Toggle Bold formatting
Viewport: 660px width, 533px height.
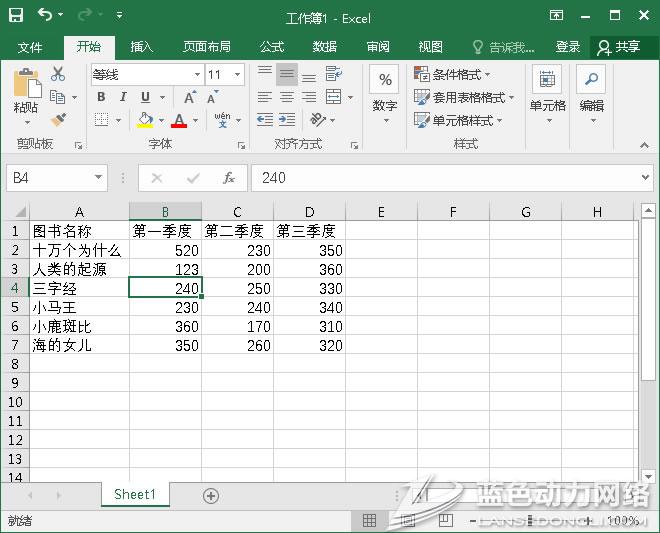[101, 97]
